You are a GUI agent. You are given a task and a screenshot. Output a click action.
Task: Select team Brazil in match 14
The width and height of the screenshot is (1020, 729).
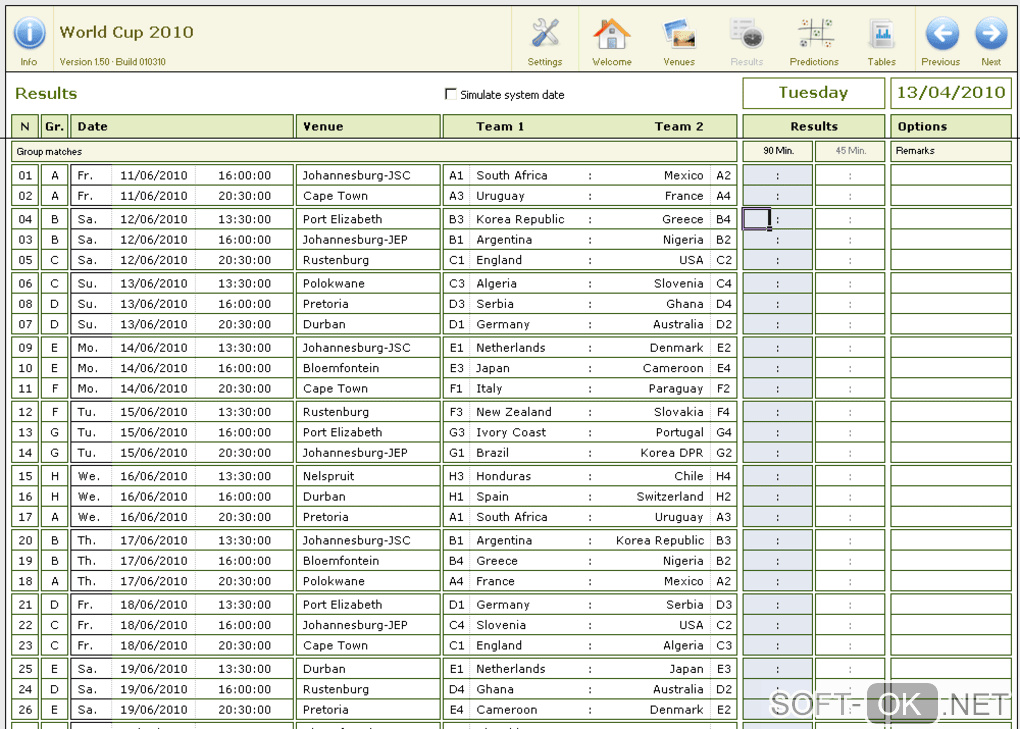[x=492, y=453]
